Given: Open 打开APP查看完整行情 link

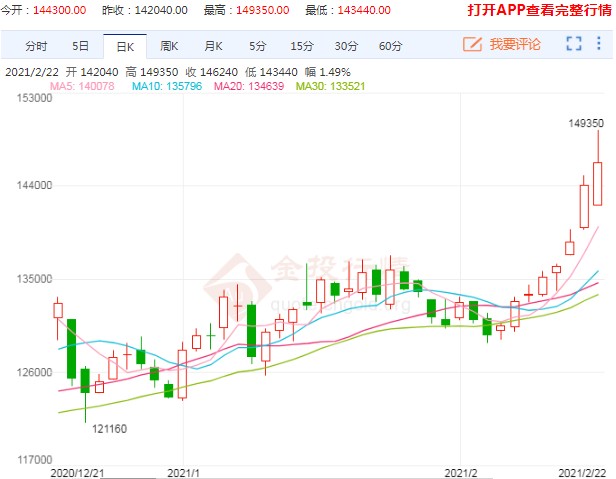Looking at the screenshot, I should 539,10.
